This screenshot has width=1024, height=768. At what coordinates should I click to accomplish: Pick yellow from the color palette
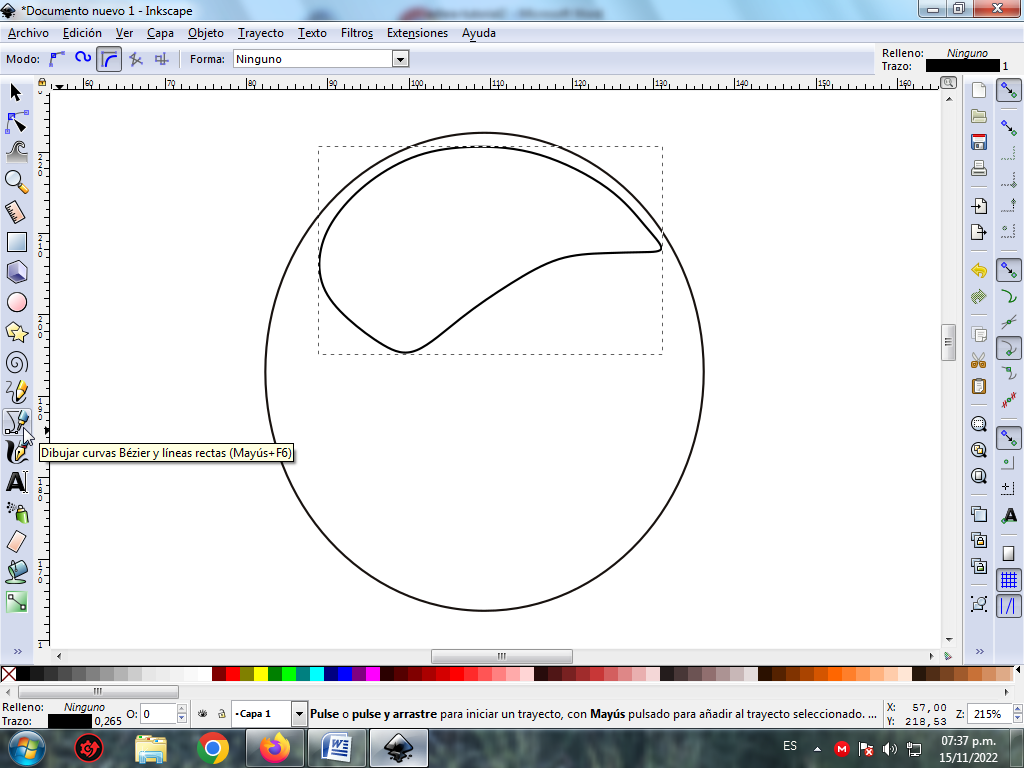pyautogui.click(x=261, y=673)
